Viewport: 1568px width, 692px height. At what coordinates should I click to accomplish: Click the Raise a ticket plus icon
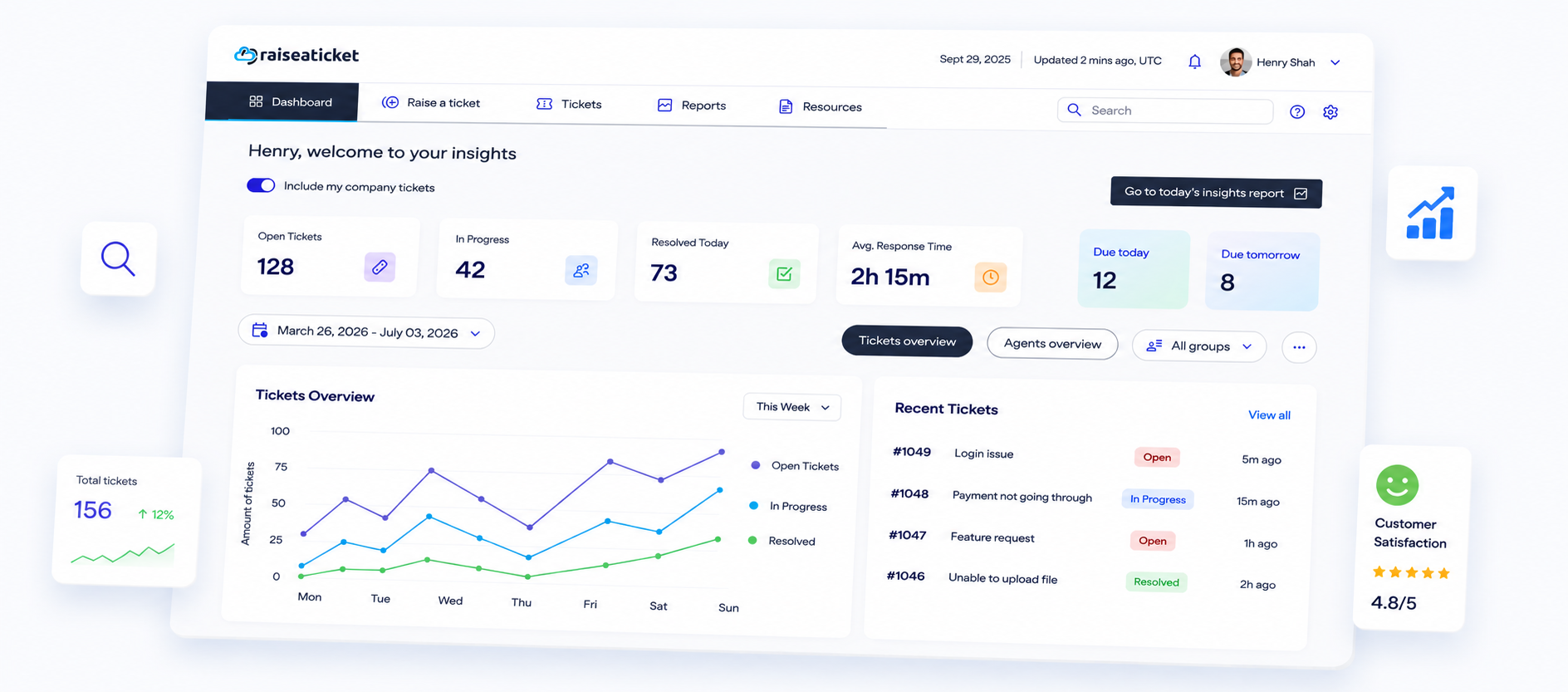tap(390, 102)
